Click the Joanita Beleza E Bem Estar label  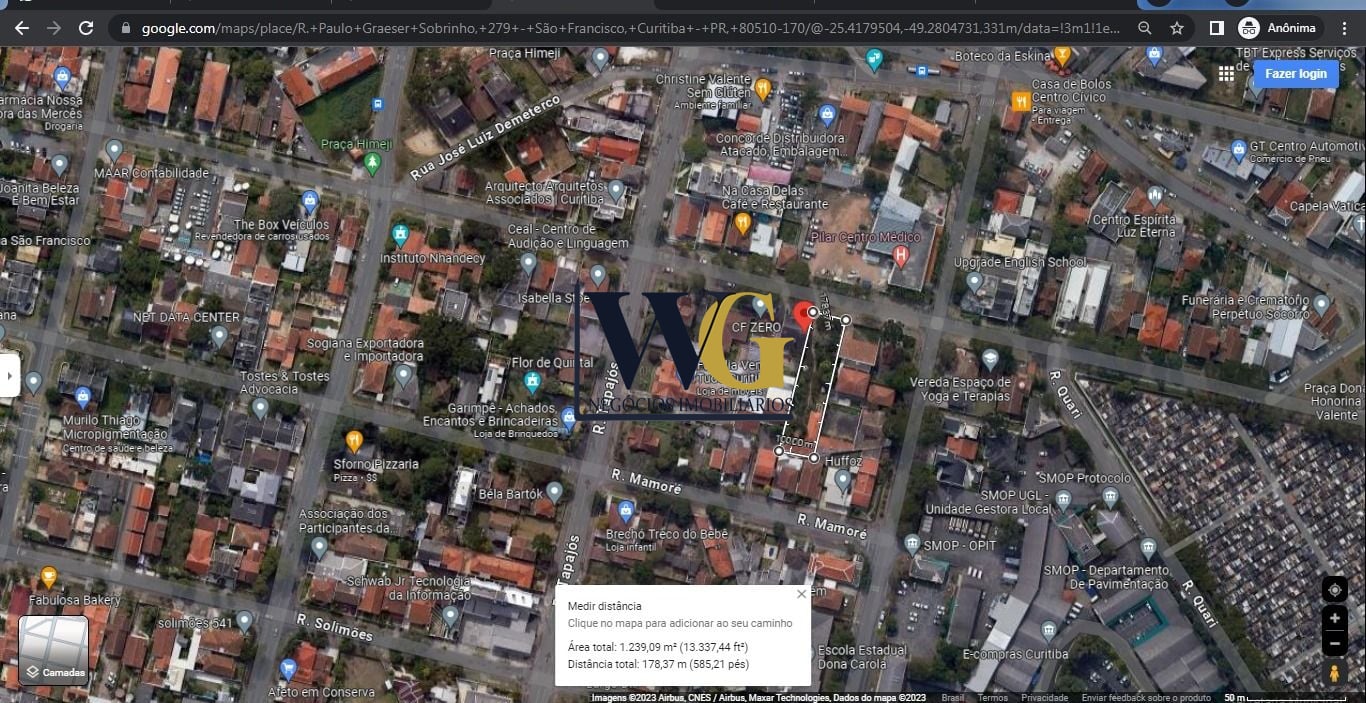pyautogui.click(x=38, y=193)
